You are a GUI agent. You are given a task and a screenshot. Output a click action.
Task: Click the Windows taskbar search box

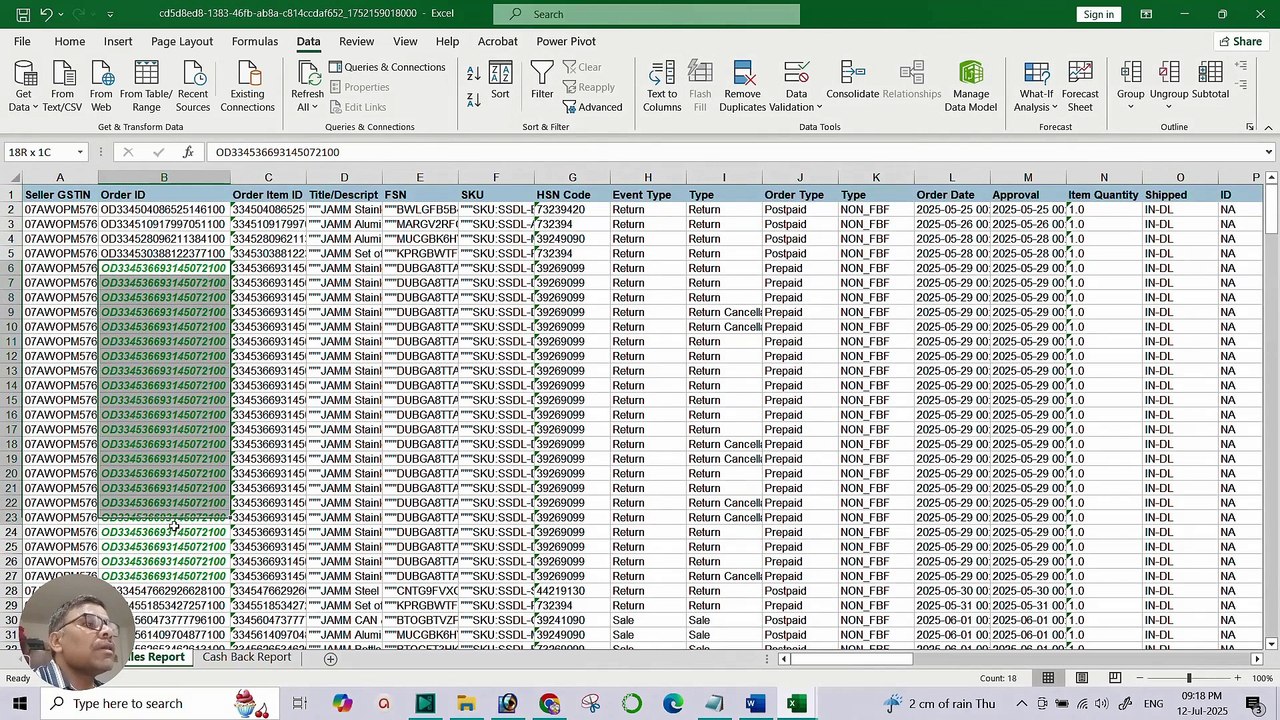point(127,703)
